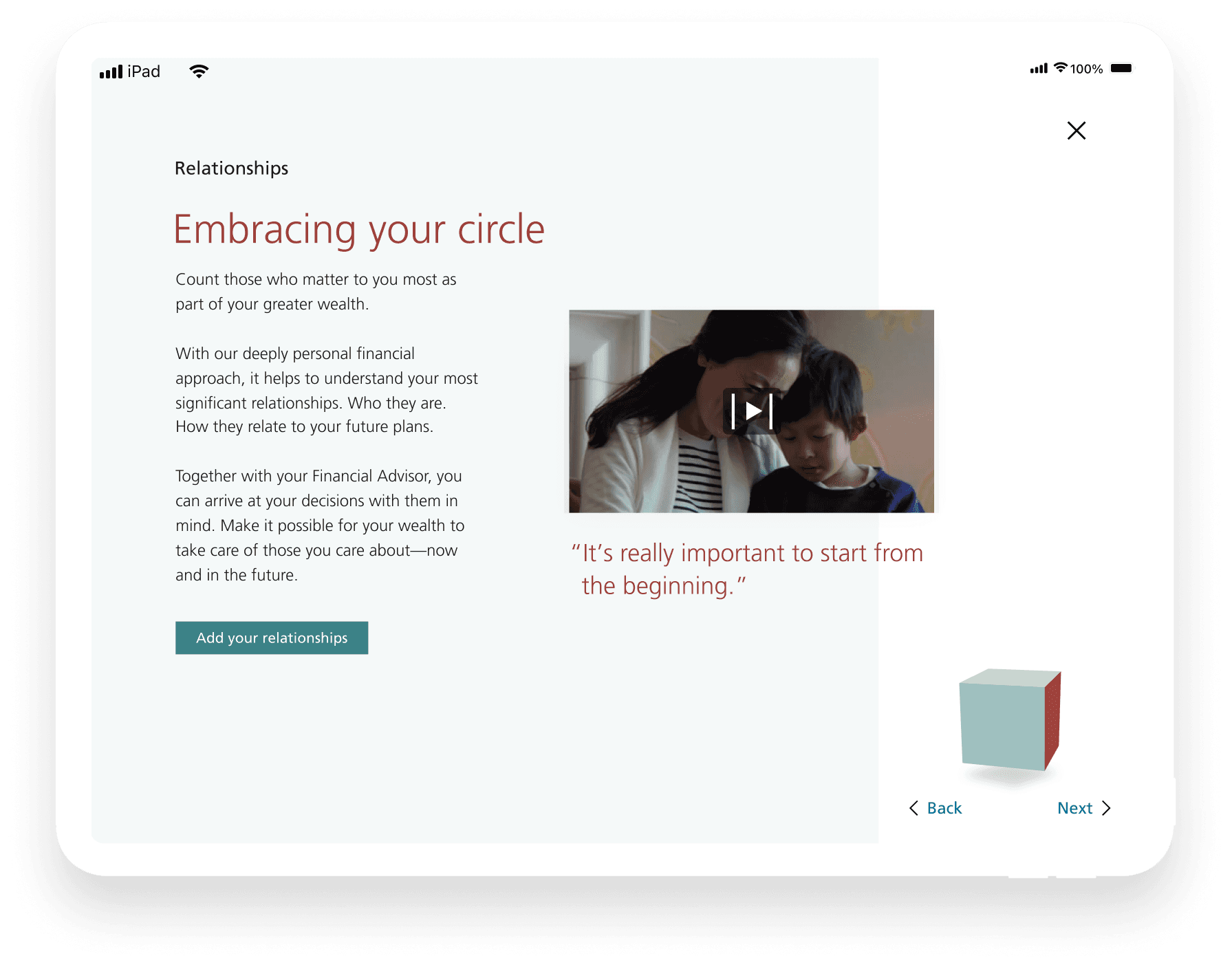
Task: Click the Embracing your circle heading
Action: click(x=359, y=229)
